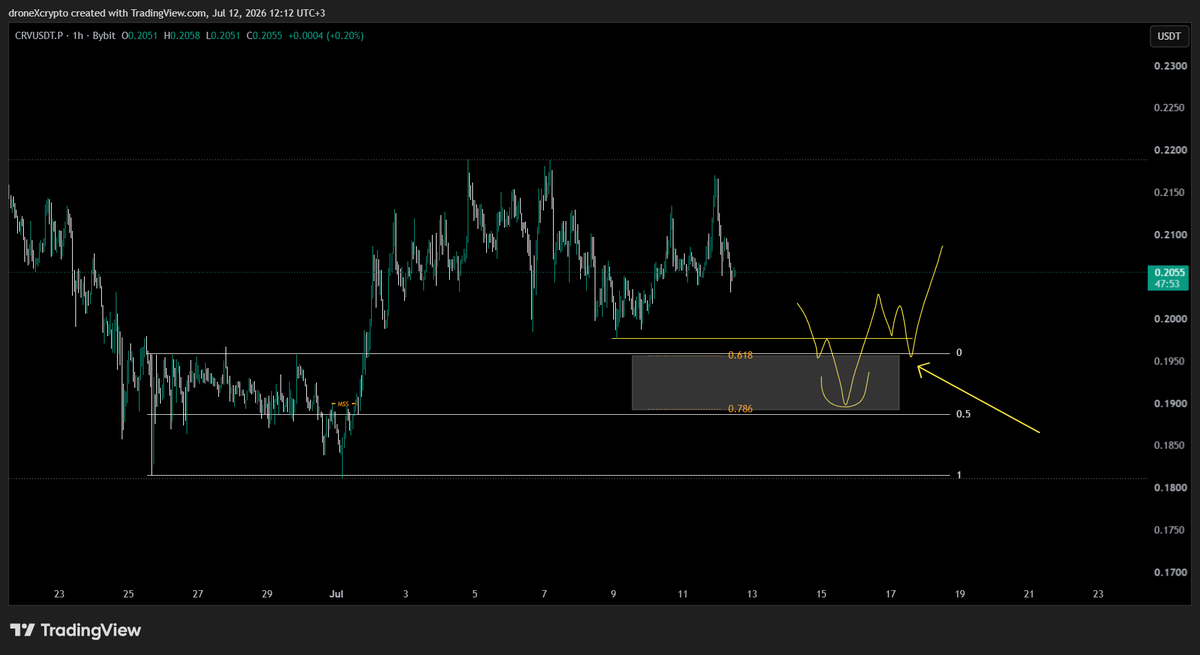Click the 17 date label on time axis
Screen dimensions: 1200x655
pos(890,594)
